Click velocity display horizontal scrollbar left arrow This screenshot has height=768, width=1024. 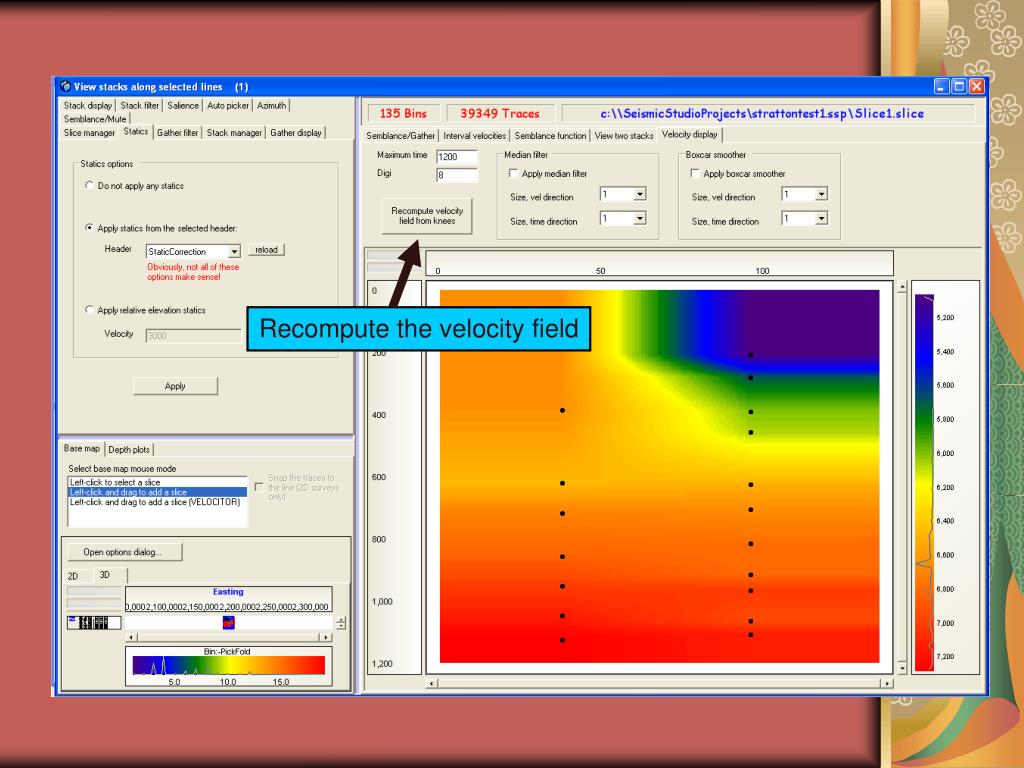pos(431,683)
